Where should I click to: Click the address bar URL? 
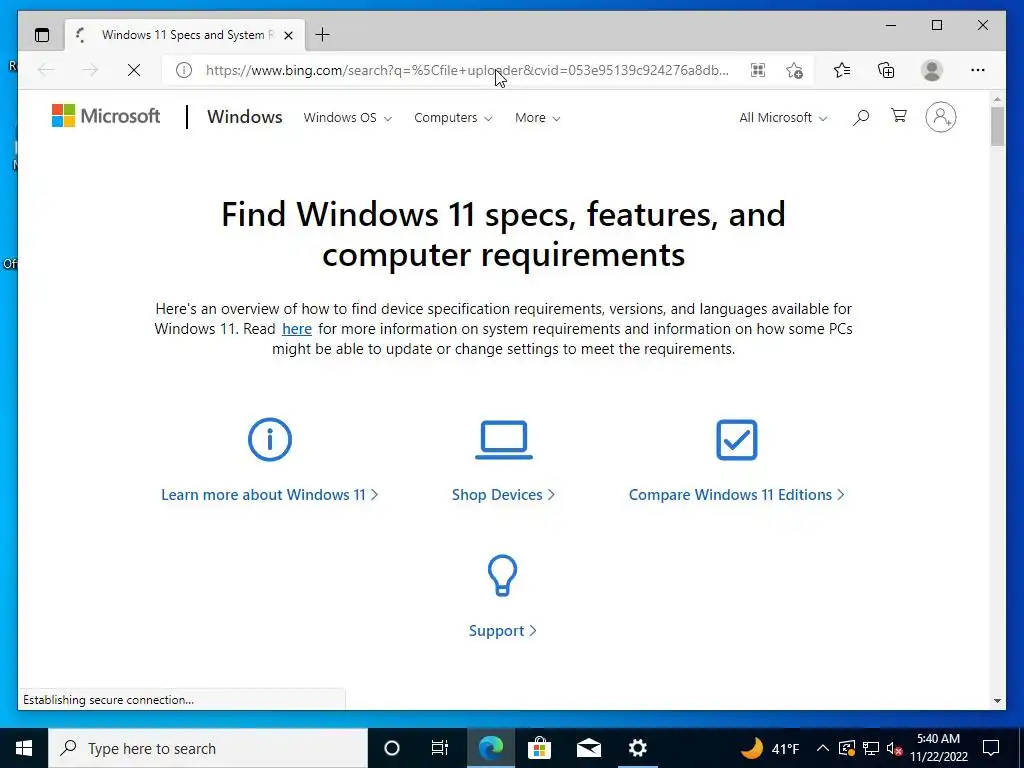(467, 70)
